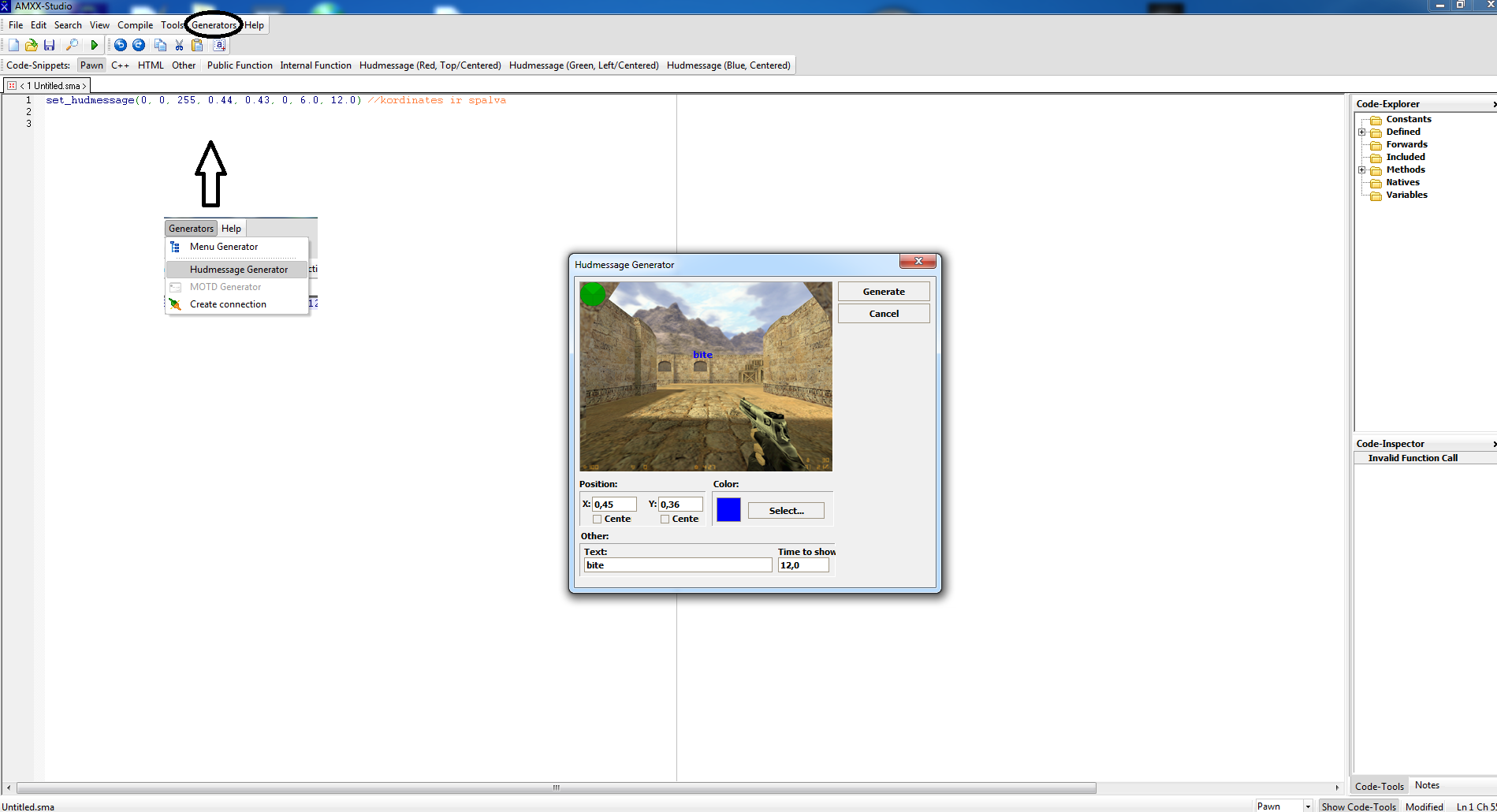Select the Pawn code-snippets tab
The height and width of the screenshot is (812, 1497).
[91, 65]
